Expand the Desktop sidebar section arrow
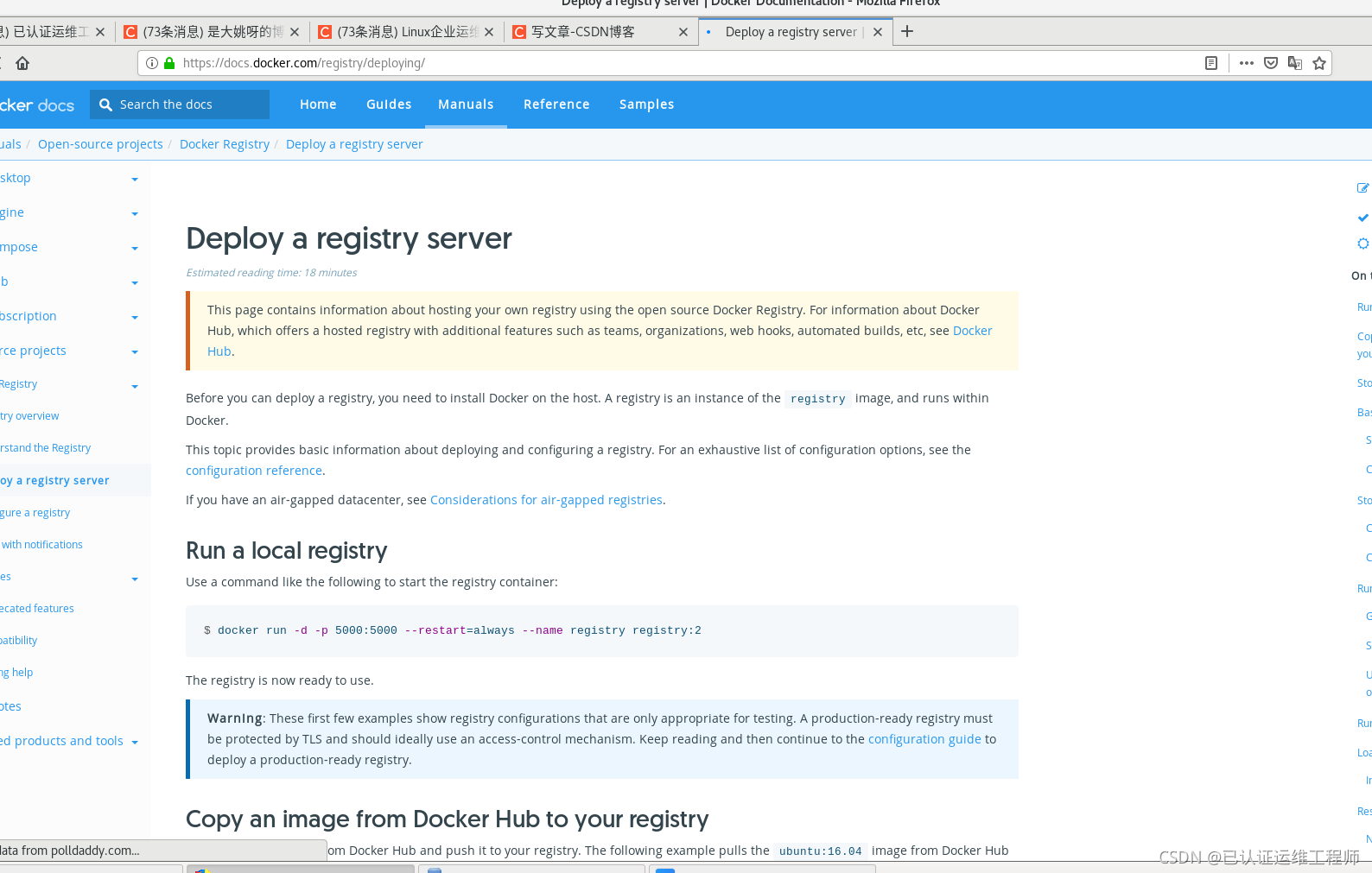The width and height of the screenshot is (1372, 873). [x=135, y=180]
